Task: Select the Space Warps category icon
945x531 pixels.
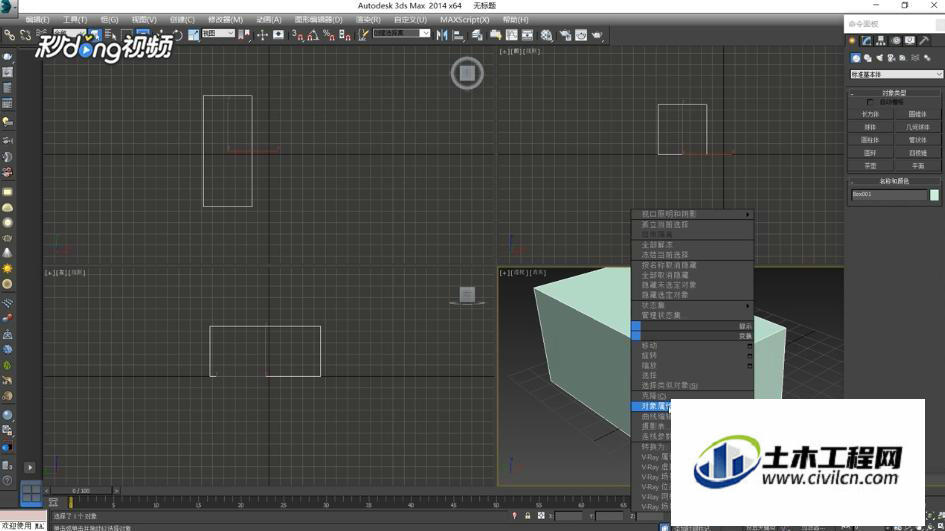Action: point(915,58)
